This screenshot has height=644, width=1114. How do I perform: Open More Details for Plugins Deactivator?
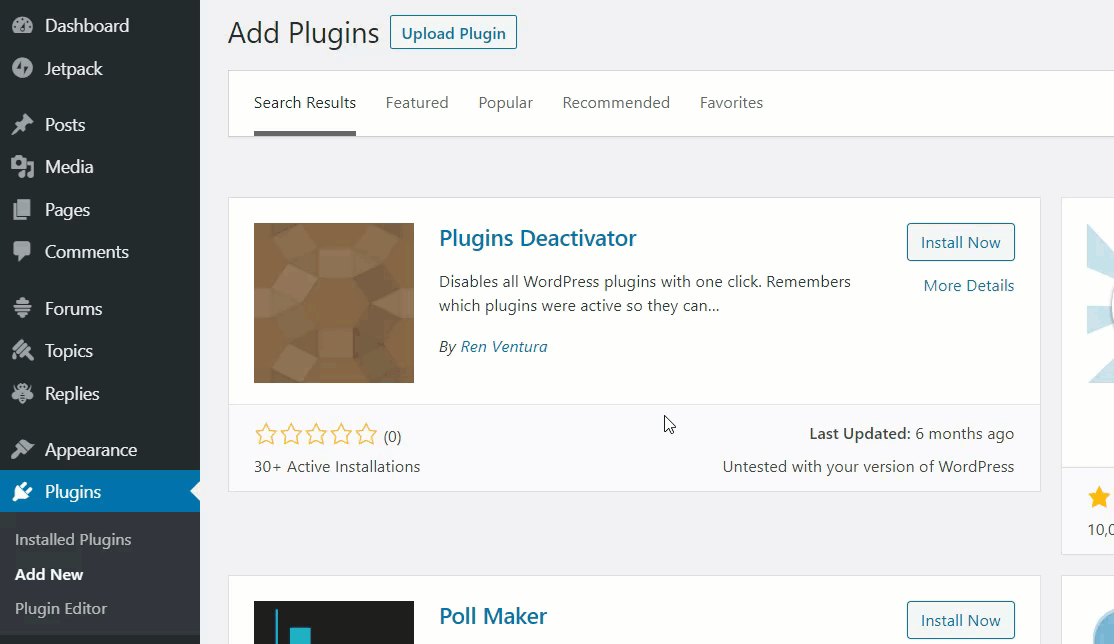968,286
